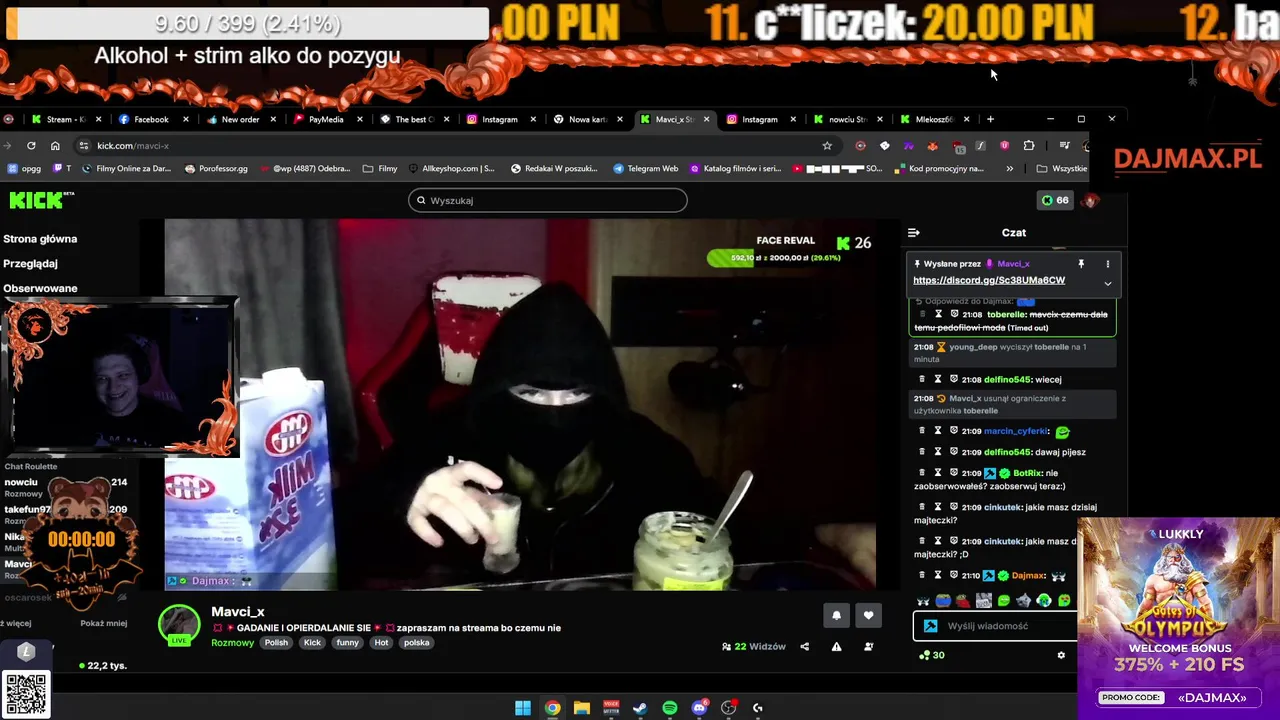Open Chrome extensions puzzle icon

(1029, 145)
